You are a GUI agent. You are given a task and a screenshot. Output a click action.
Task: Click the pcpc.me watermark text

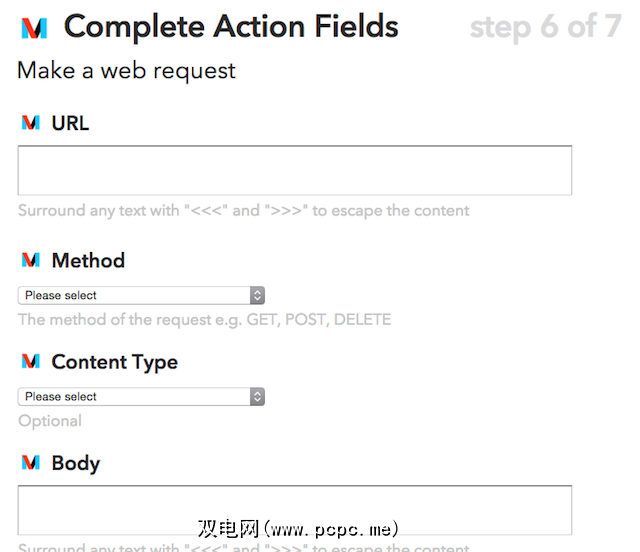298,528
